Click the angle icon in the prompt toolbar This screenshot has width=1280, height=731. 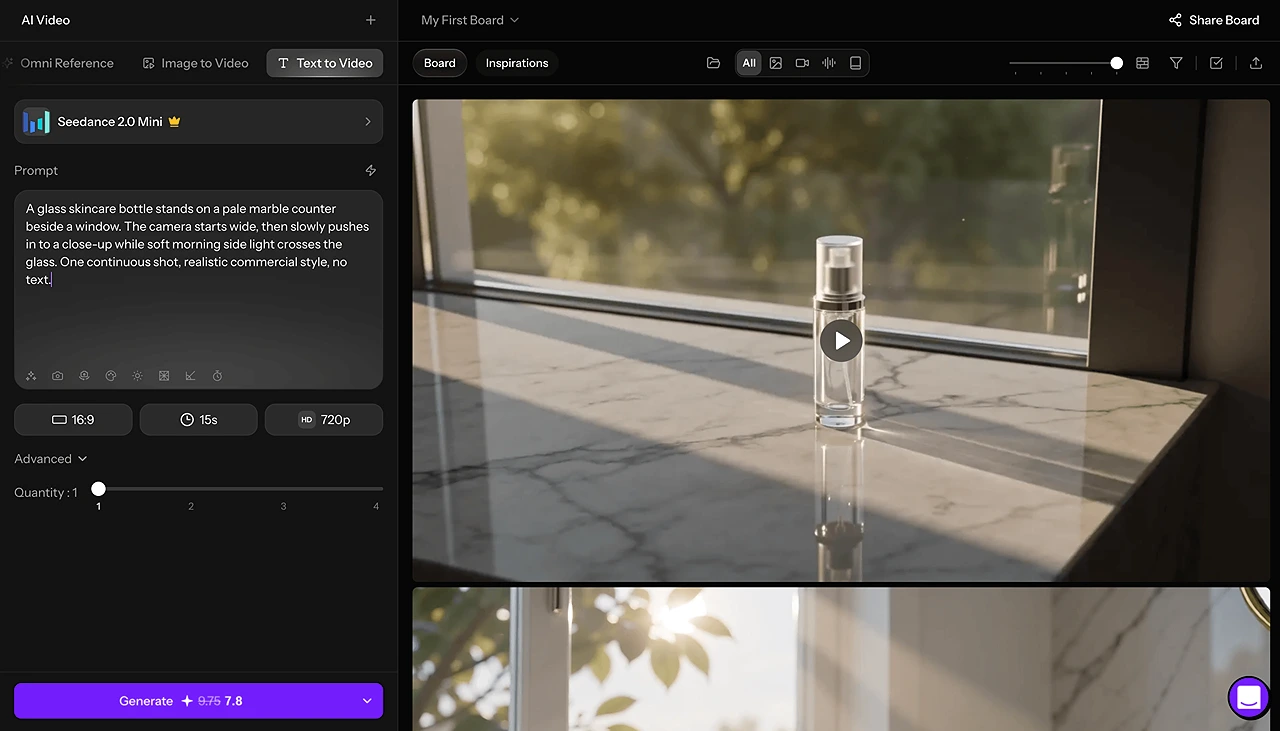pos(190,376)
